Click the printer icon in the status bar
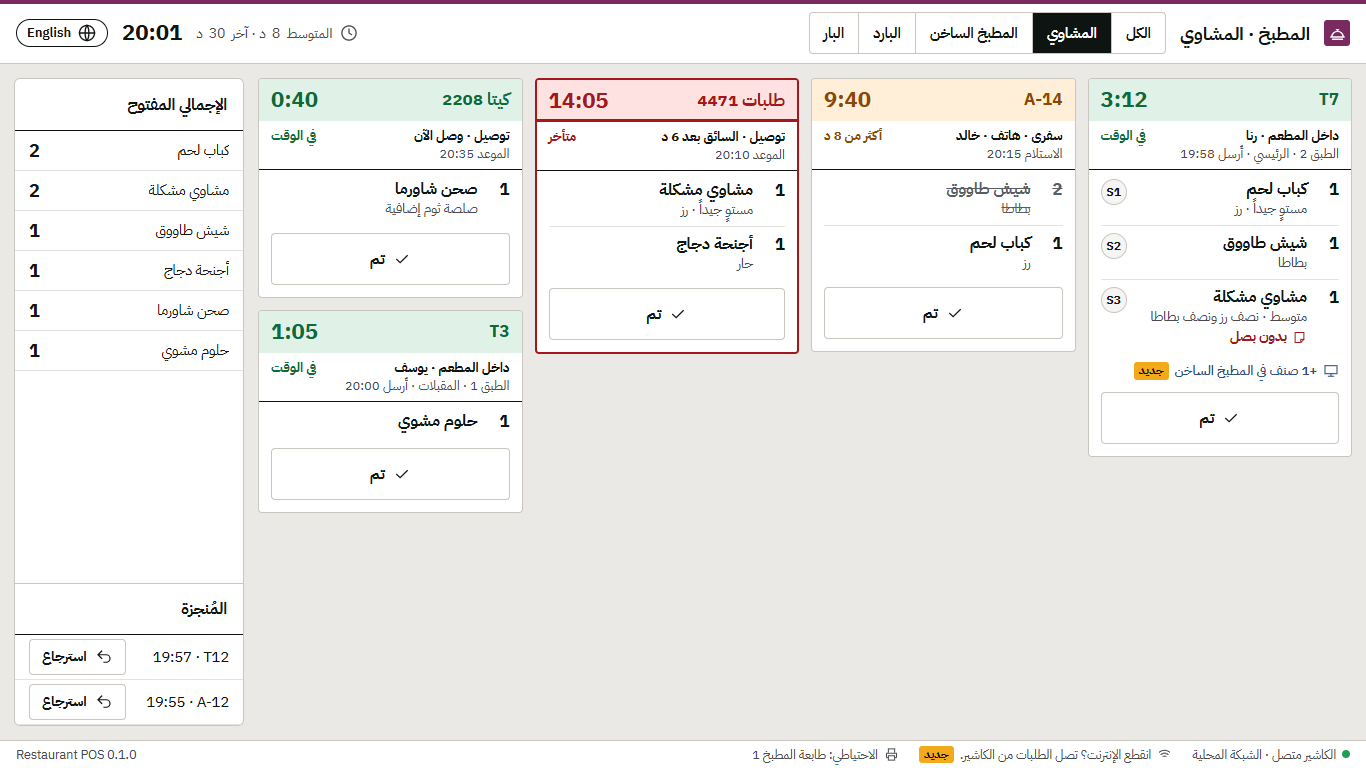Viewport: 1366px width, 768px height. tap(891, 755)
